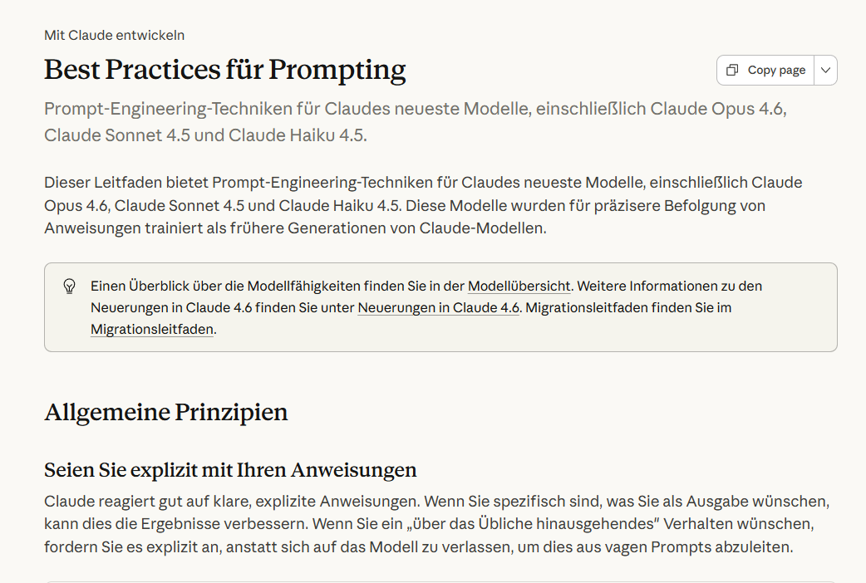Image resolution: width=866 pixels, height=583 pixels.
Task: Click inside the tip callout box
Action: [440, 307]
